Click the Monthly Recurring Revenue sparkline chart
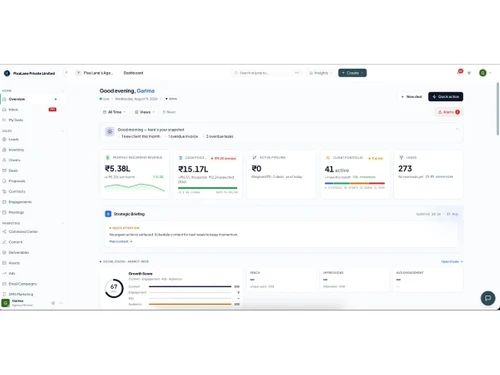Screen dimensions: 500x375 point(134,187)
